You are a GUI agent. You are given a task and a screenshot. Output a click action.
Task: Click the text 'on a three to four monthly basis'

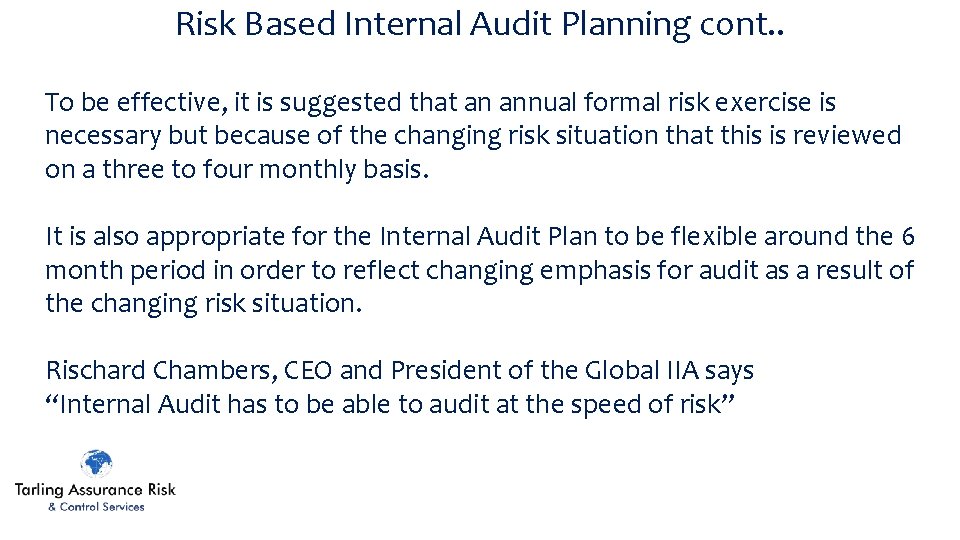tap(236, 170)
